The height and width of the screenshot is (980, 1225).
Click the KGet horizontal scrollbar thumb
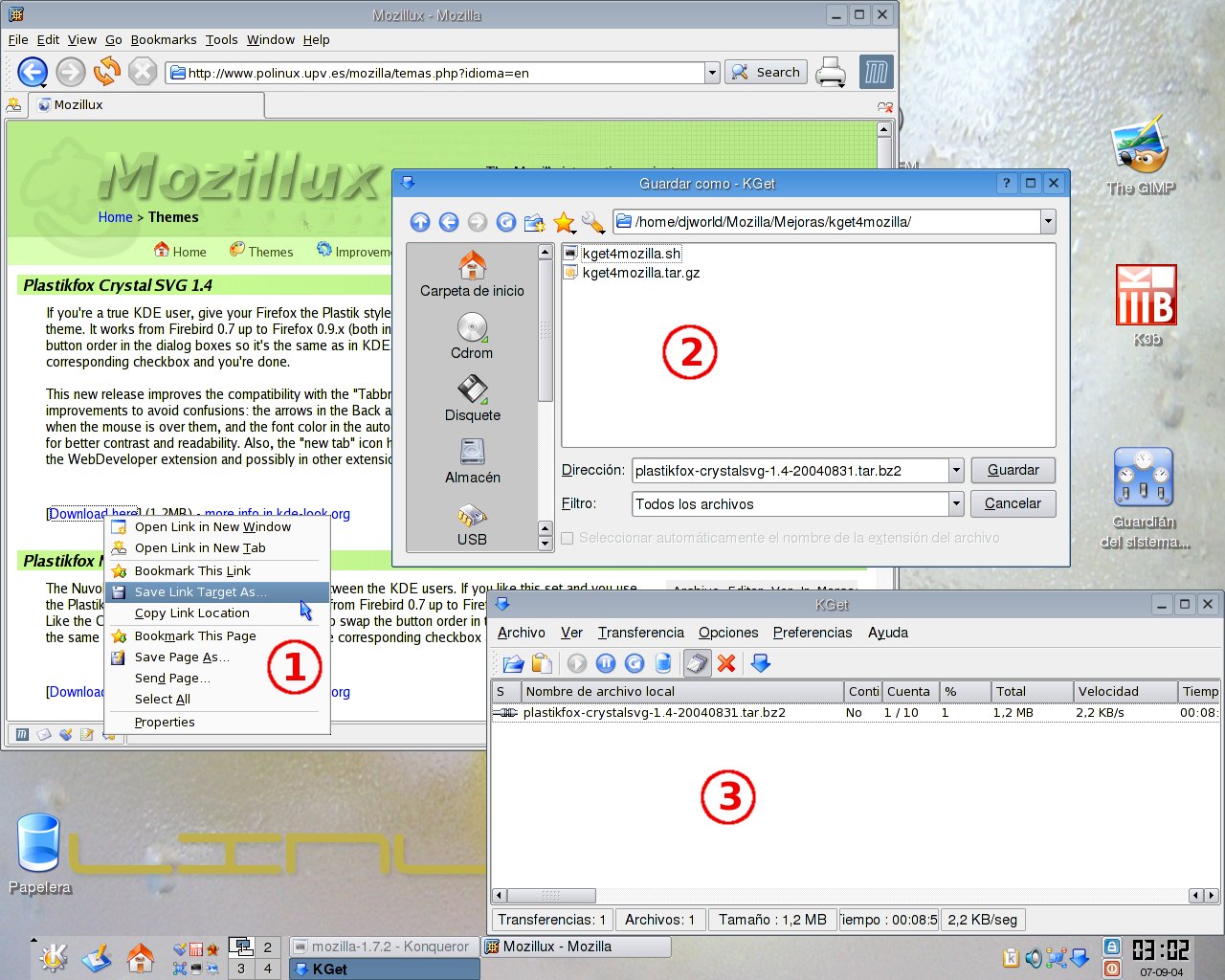[x=551, y=896]
